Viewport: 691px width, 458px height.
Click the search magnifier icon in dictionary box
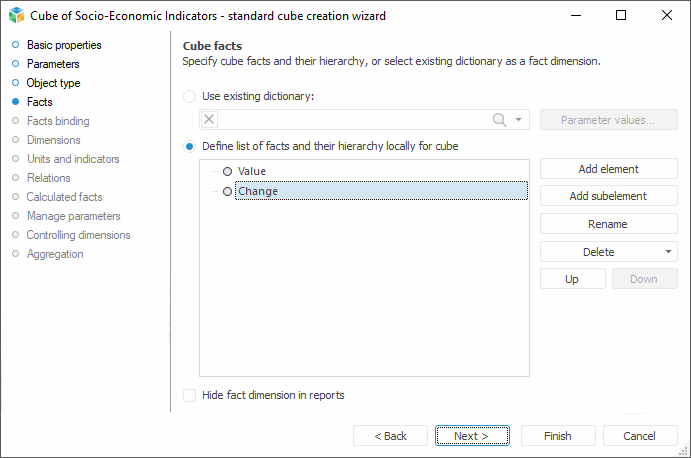[500, 120]
